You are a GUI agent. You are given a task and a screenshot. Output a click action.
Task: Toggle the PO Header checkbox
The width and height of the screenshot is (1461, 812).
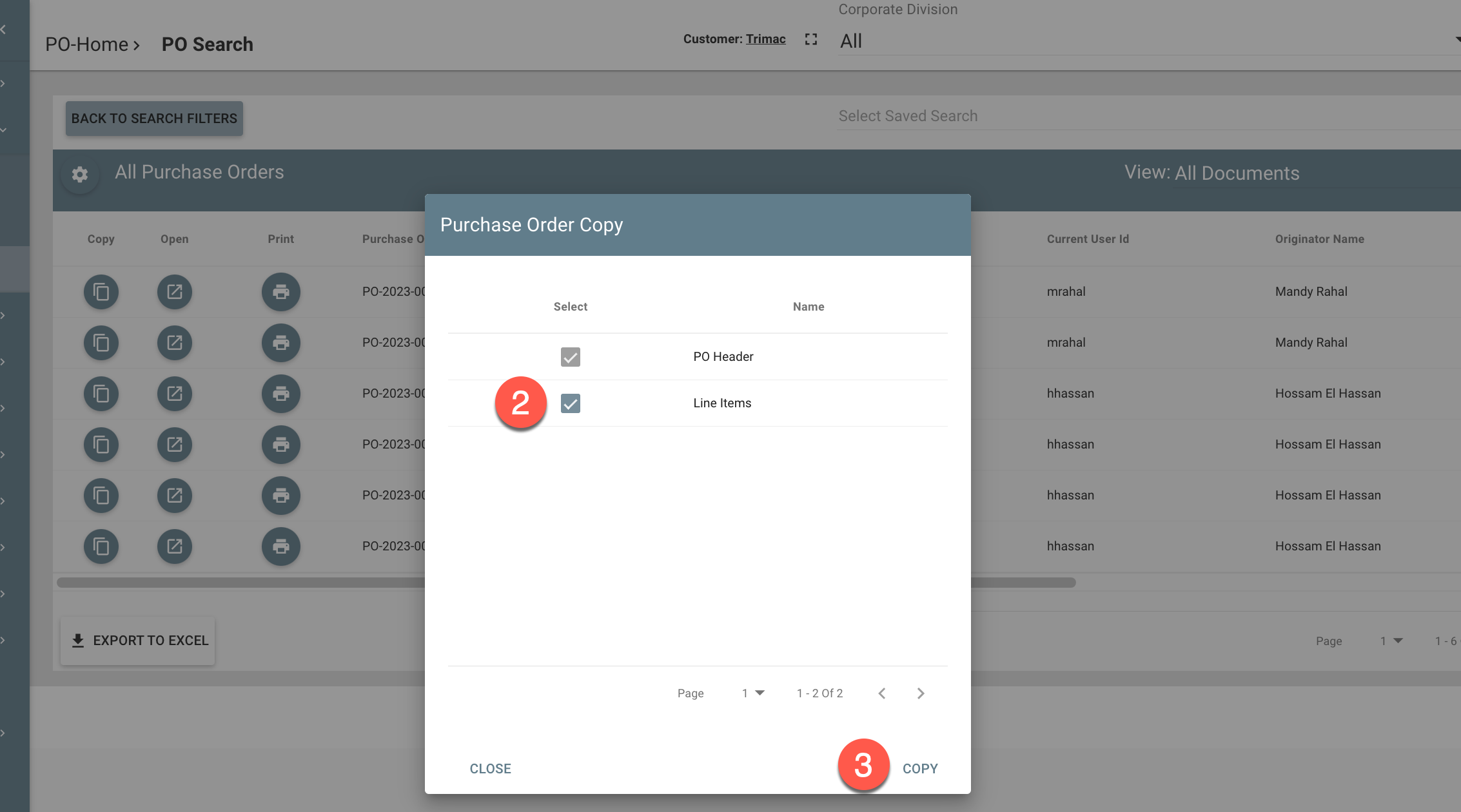coord(571,357)
